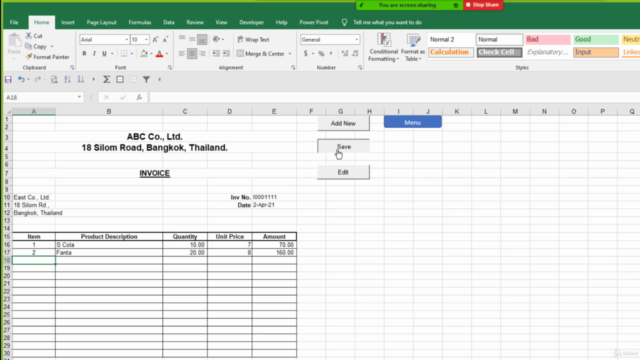Toggle bold formatting
The width and height of the screenshot is (640, 360).
click(84, 53)
